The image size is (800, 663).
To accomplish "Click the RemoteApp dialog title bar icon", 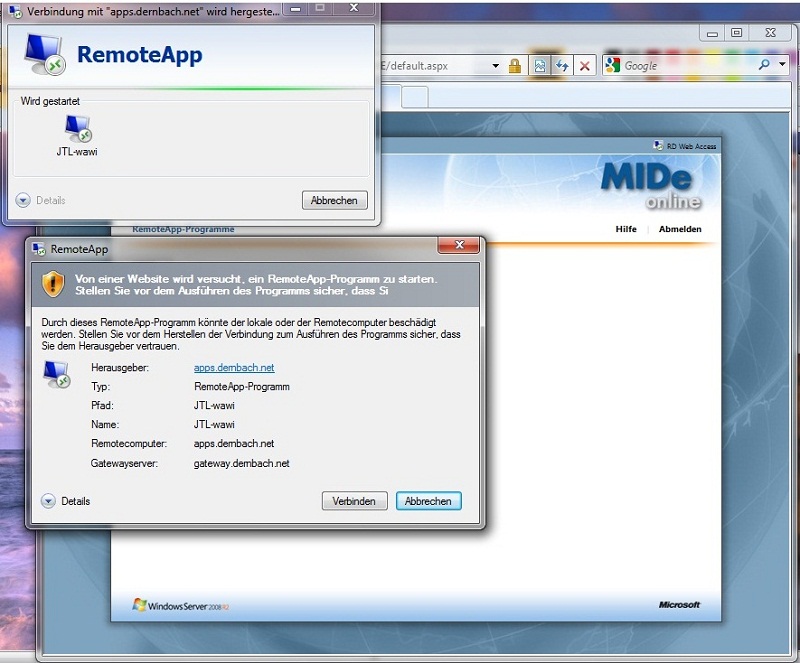I will click(x=39, y=249).
